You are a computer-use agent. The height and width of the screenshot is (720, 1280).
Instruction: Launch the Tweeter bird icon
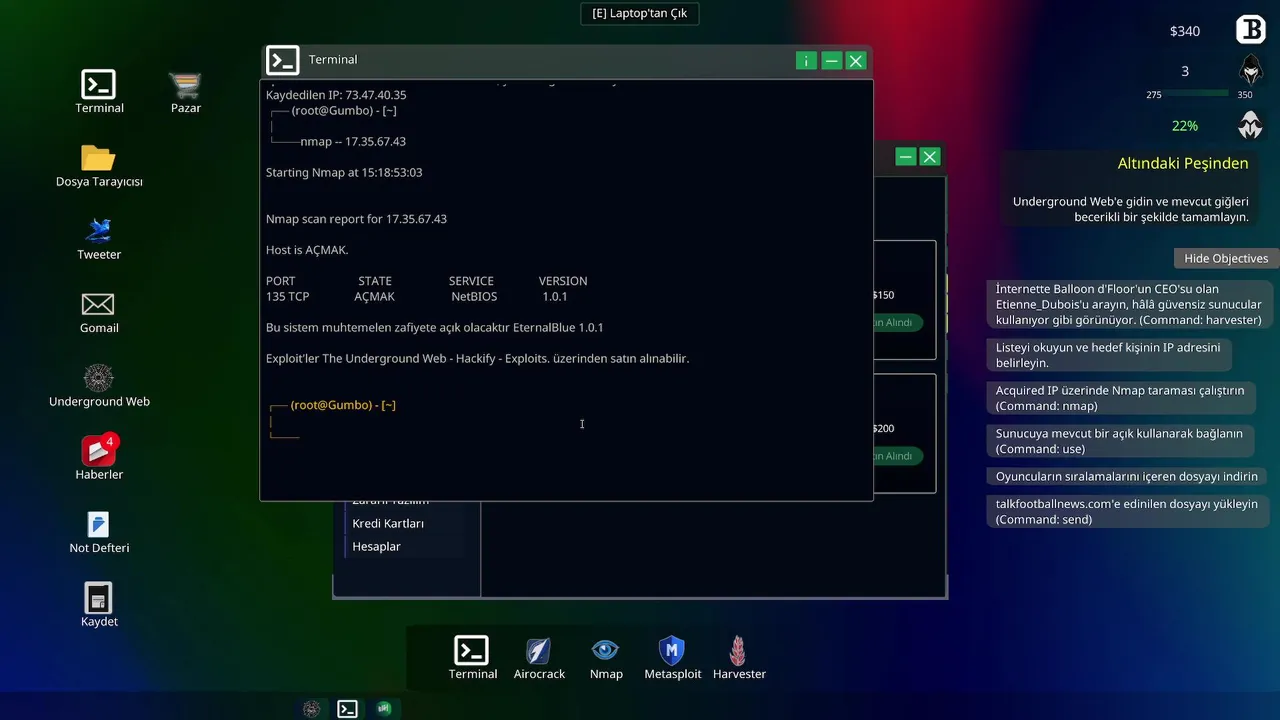(x=99, y=238)
